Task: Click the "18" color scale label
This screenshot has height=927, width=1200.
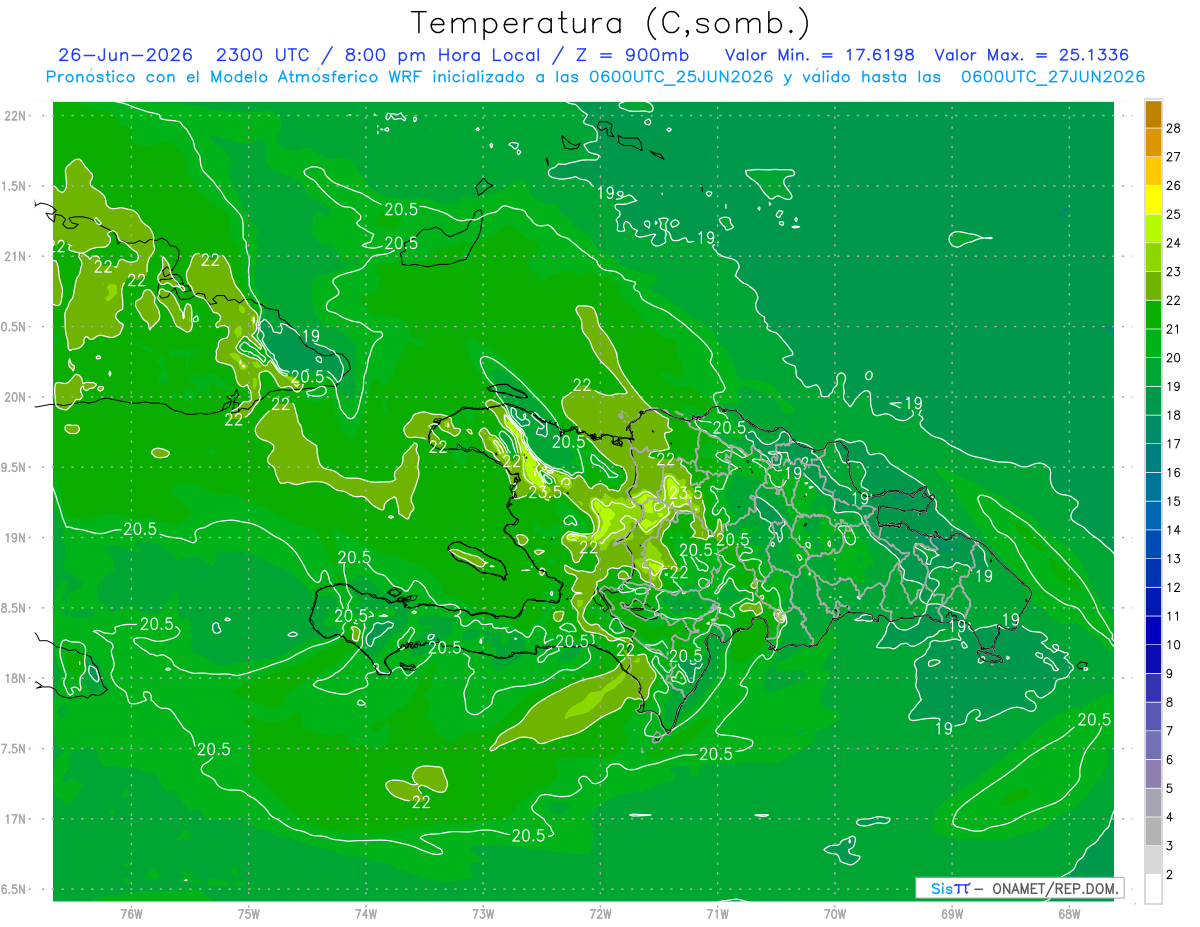Action: 1174,415
